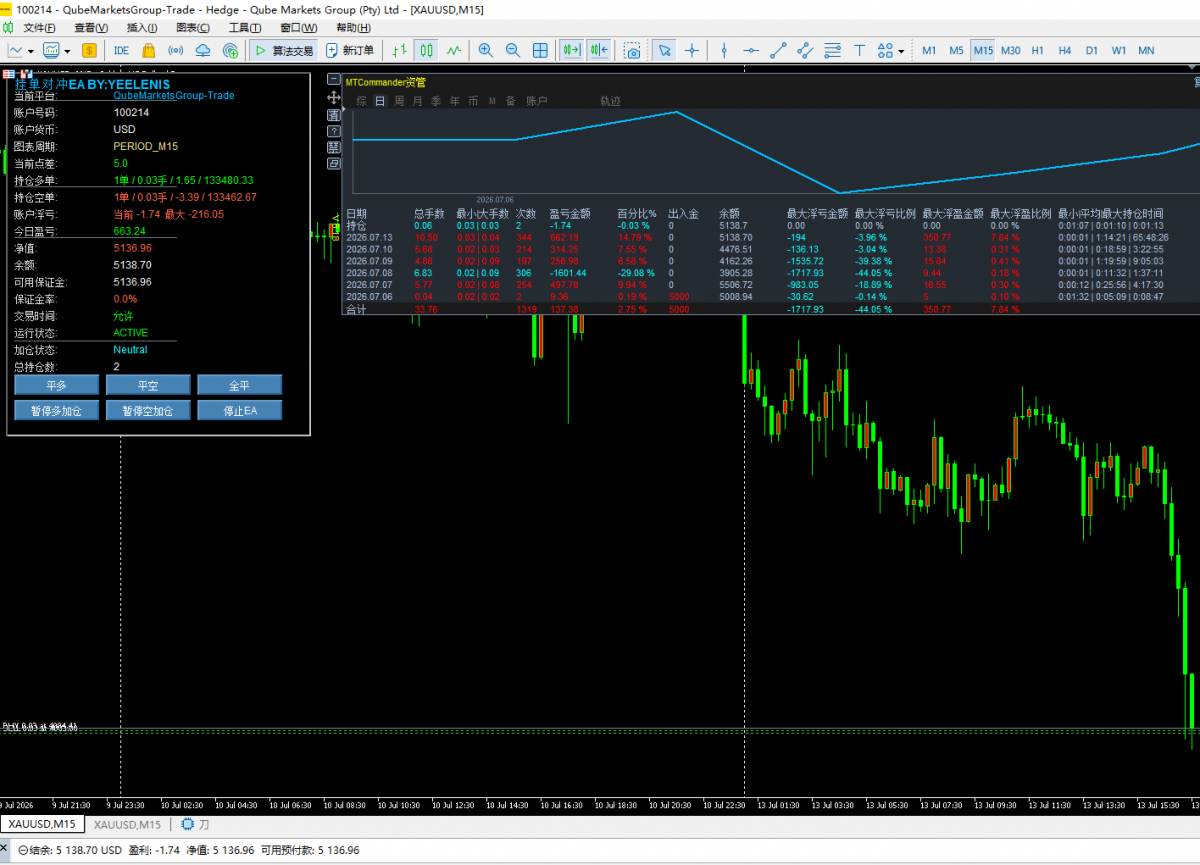The image size is (1200, 865).
Task: Select the text label tool
Action: pyautogui.click(x=859, y=50)
